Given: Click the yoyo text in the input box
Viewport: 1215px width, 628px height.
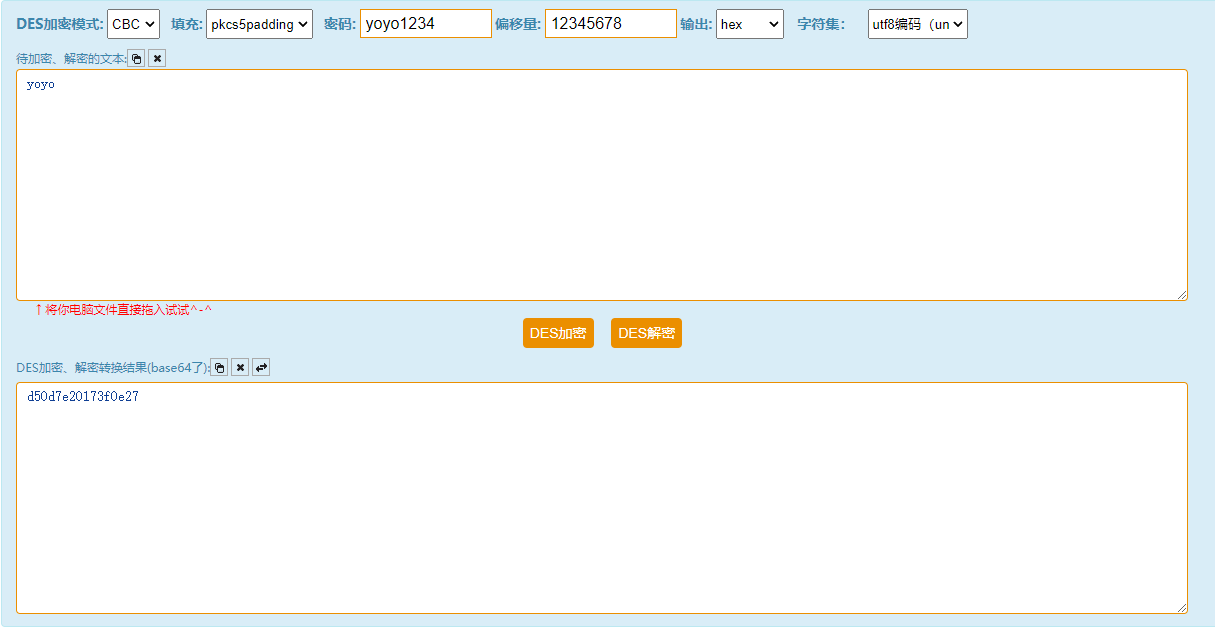Looking at the screenshot, I should tap(38, 84).
